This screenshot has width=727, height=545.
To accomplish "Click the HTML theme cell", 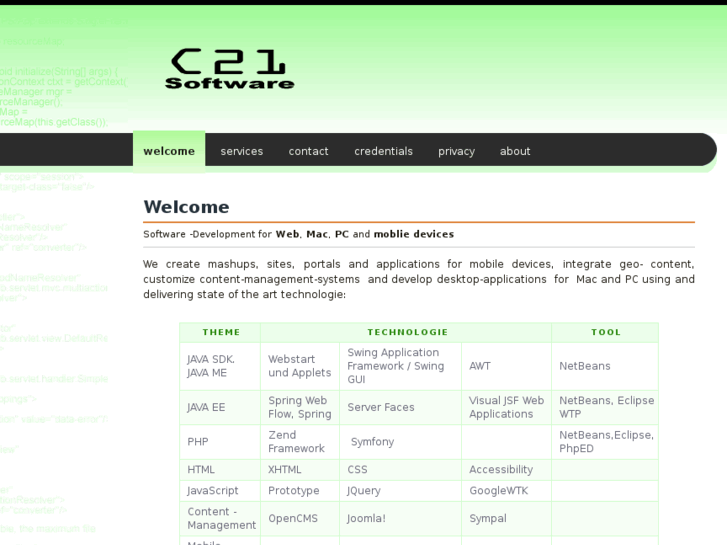I will pos(220,470).
